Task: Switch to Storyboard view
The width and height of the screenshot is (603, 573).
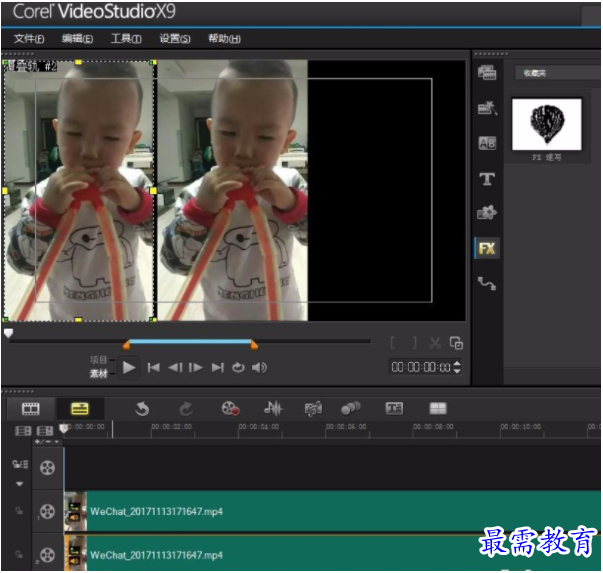Action: pyautogui.click(x=31, y=409)
